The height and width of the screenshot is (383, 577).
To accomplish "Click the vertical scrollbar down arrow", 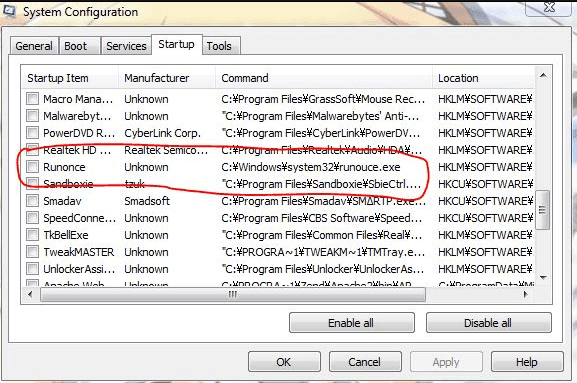I will click(543, 277).
